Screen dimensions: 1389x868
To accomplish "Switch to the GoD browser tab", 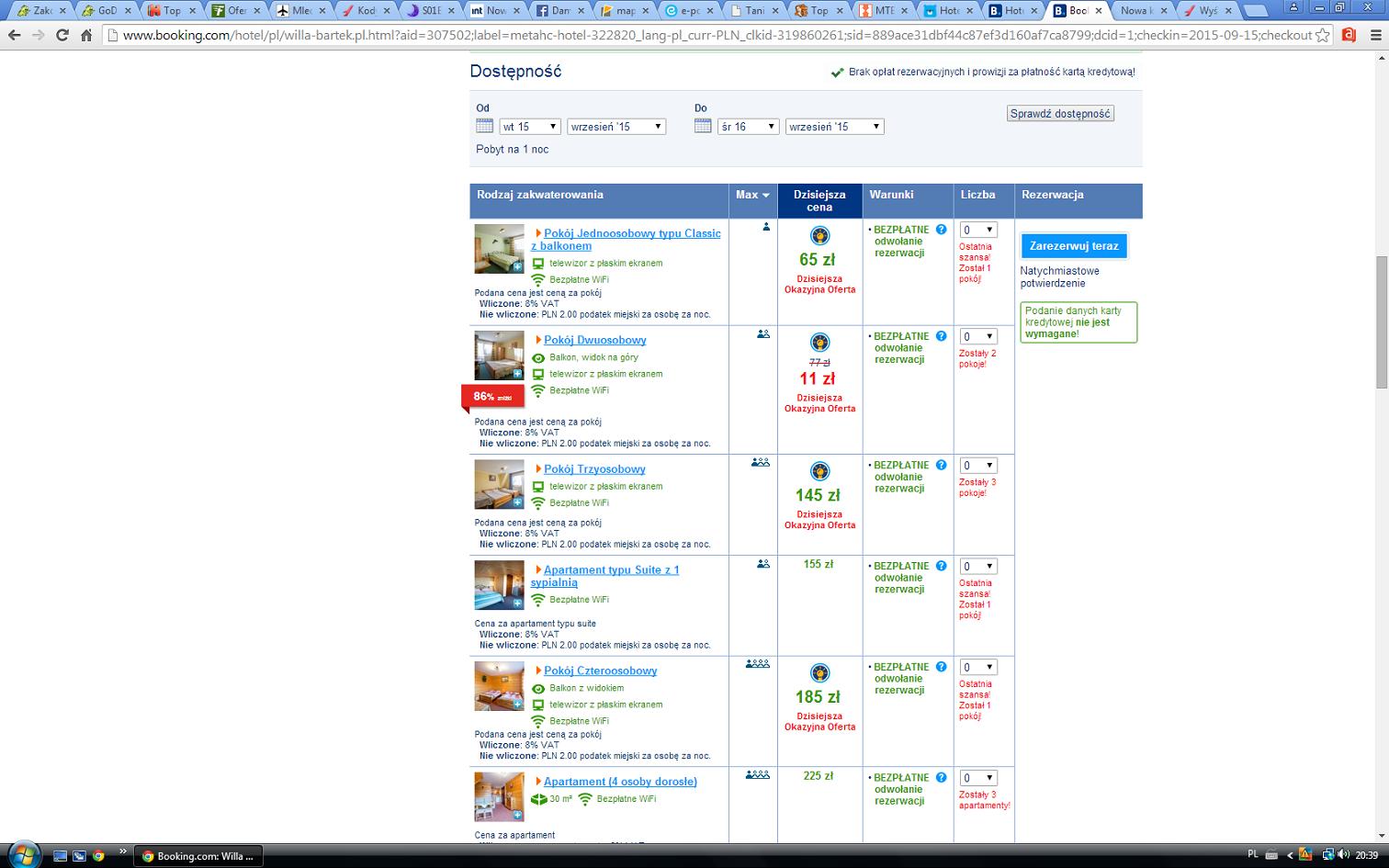I will tap(104, 11).
